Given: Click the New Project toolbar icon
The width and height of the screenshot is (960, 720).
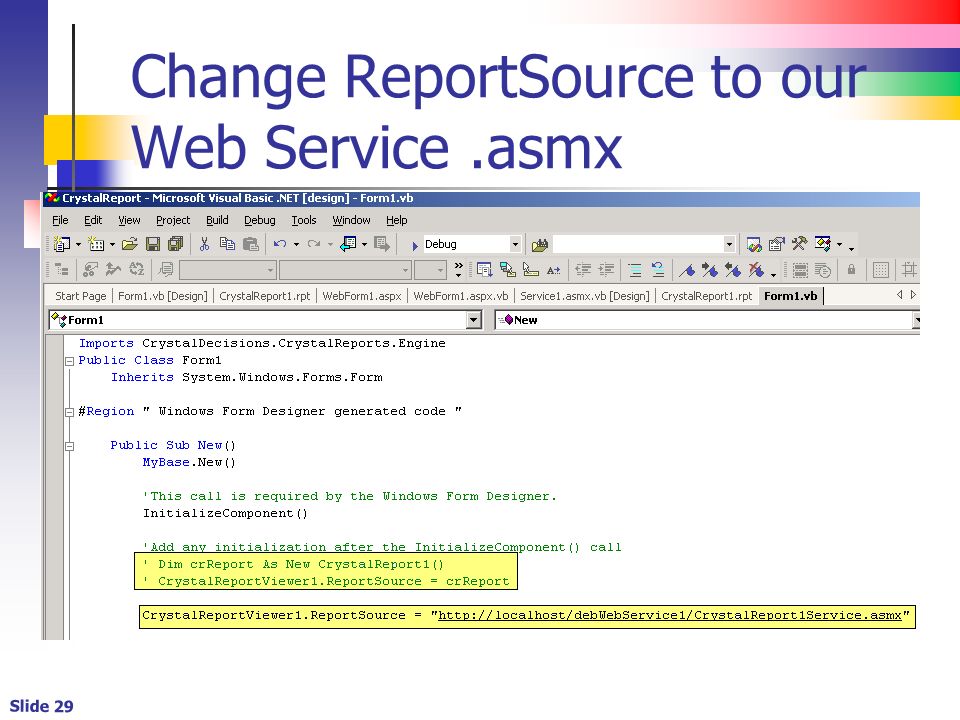Looking at the screenshot, I should (61, 244).
